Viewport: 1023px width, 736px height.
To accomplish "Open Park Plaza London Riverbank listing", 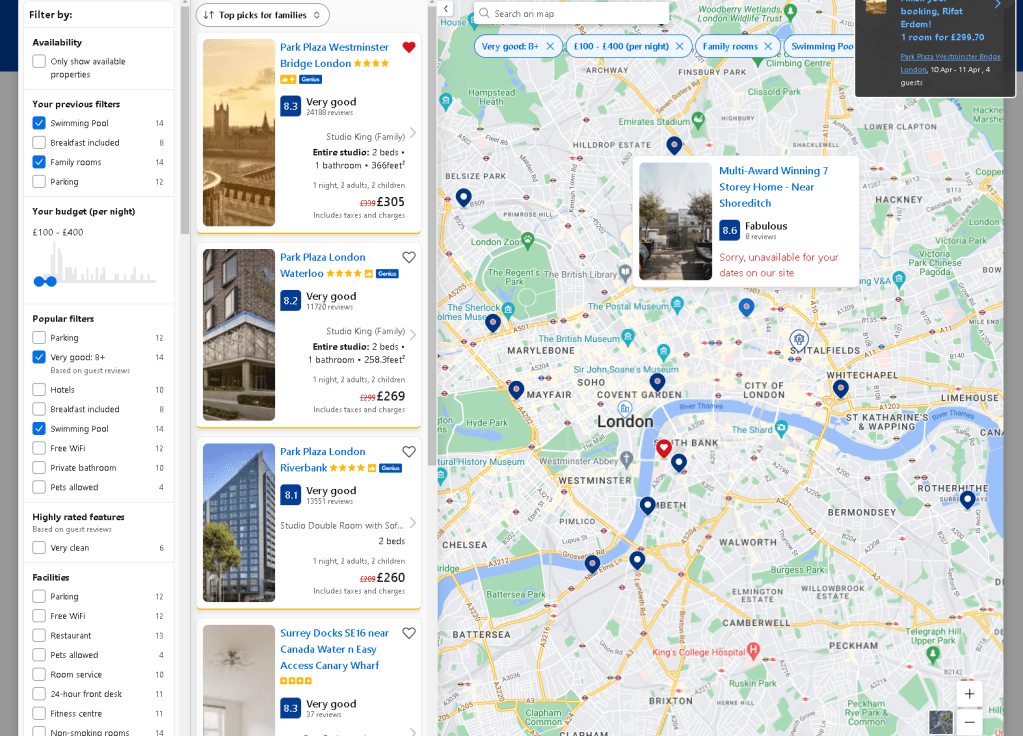I will pyautogui.click(x=322, y=460).
